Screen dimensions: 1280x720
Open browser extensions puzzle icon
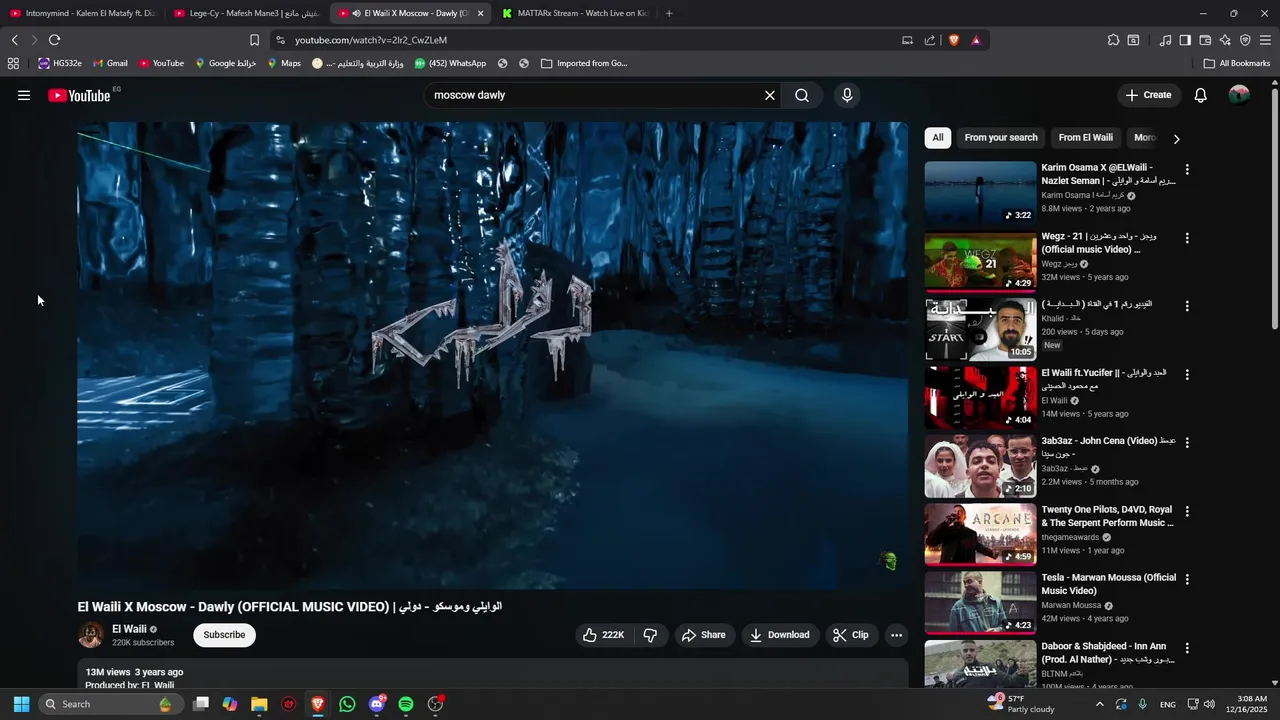point(1113,40)
